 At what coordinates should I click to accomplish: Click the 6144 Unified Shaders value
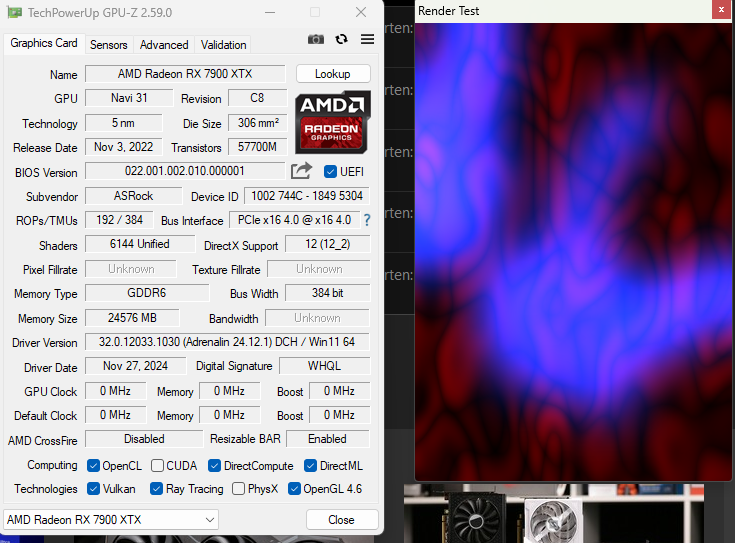point(140,244)
